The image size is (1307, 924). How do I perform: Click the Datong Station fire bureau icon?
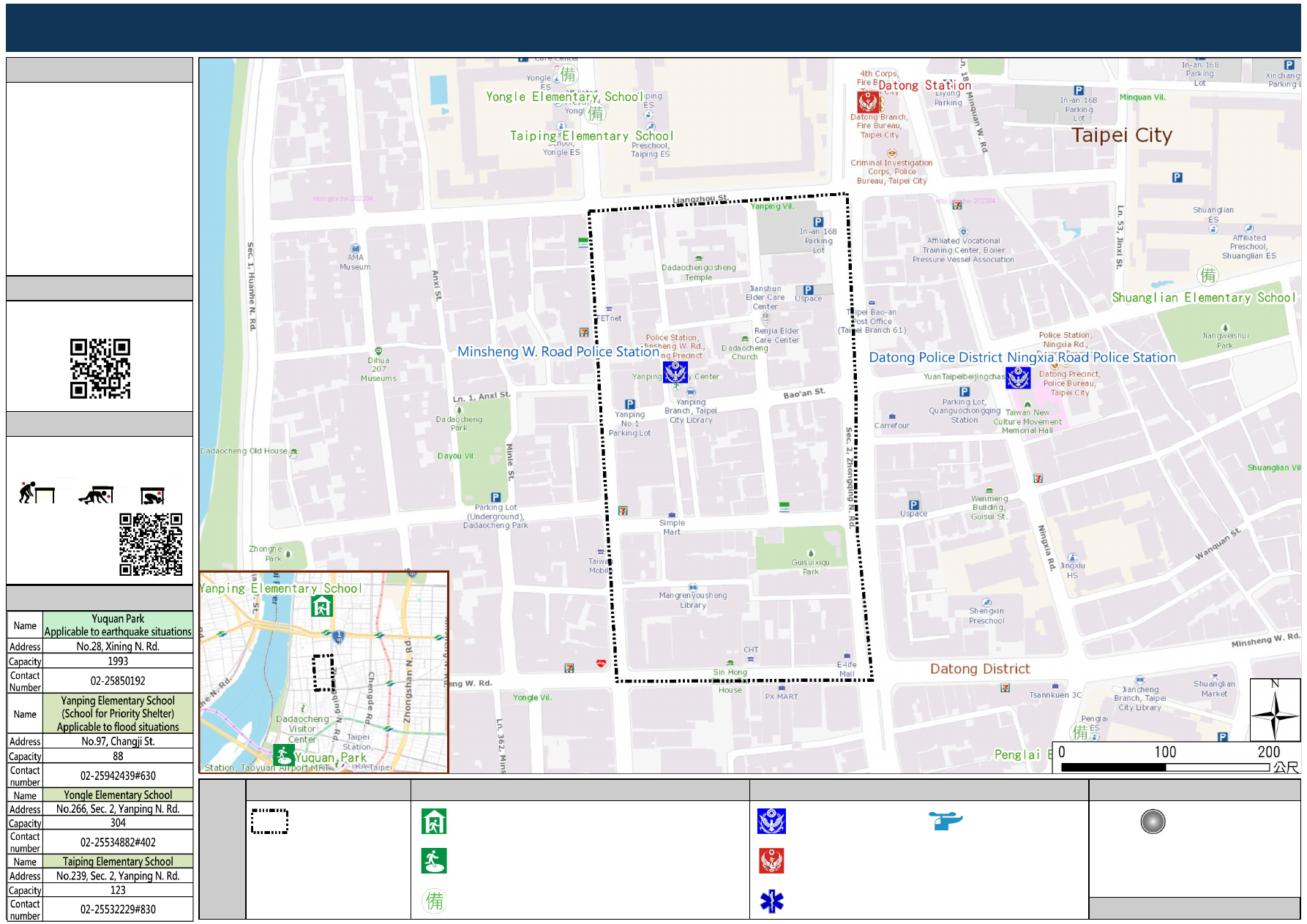[867, 101]
